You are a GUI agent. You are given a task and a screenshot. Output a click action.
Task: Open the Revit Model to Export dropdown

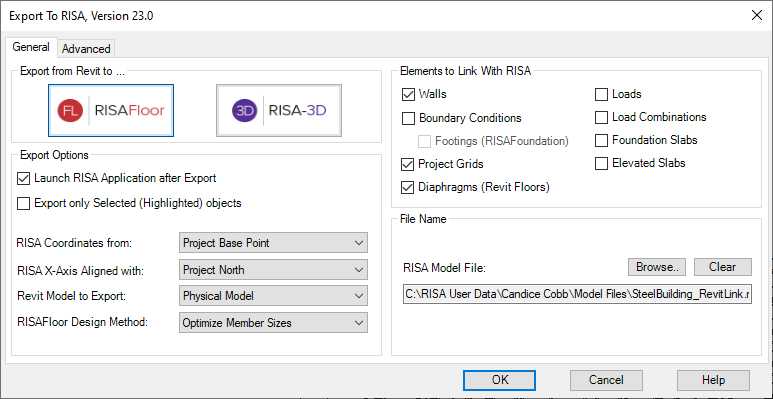[274, 296]
